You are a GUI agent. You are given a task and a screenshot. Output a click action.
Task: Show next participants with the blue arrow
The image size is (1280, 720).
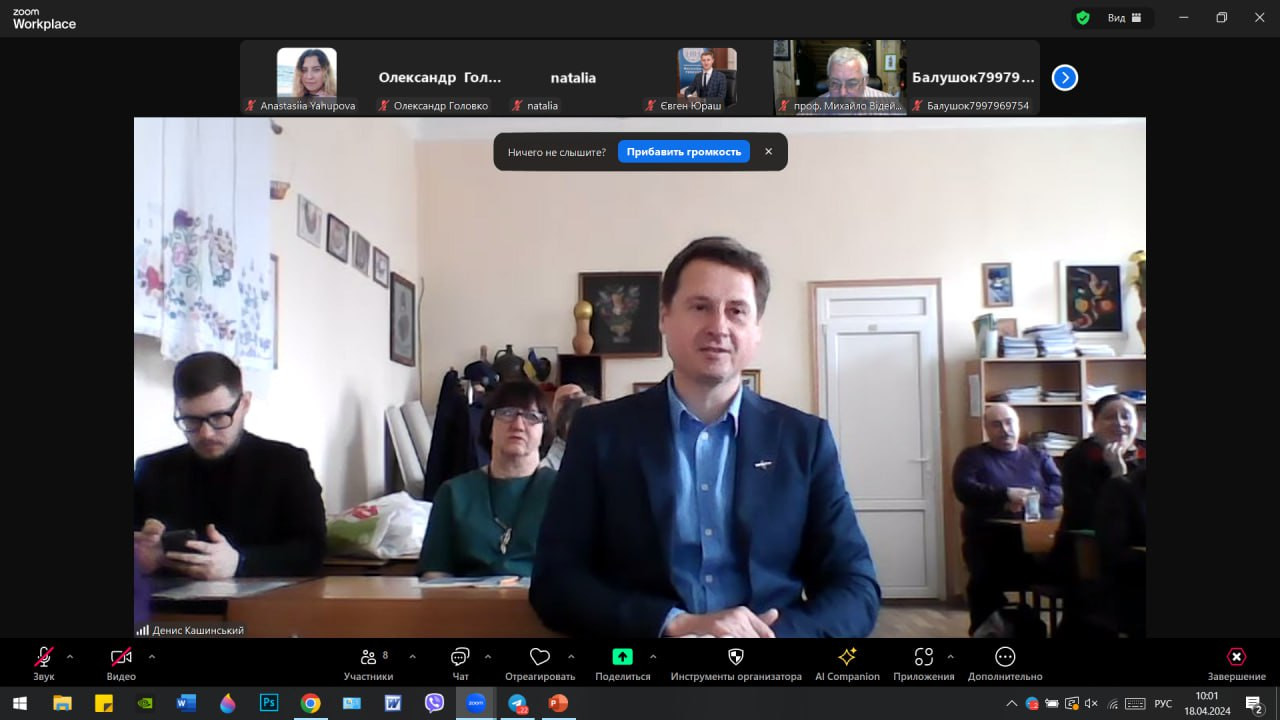(1065, 77)
